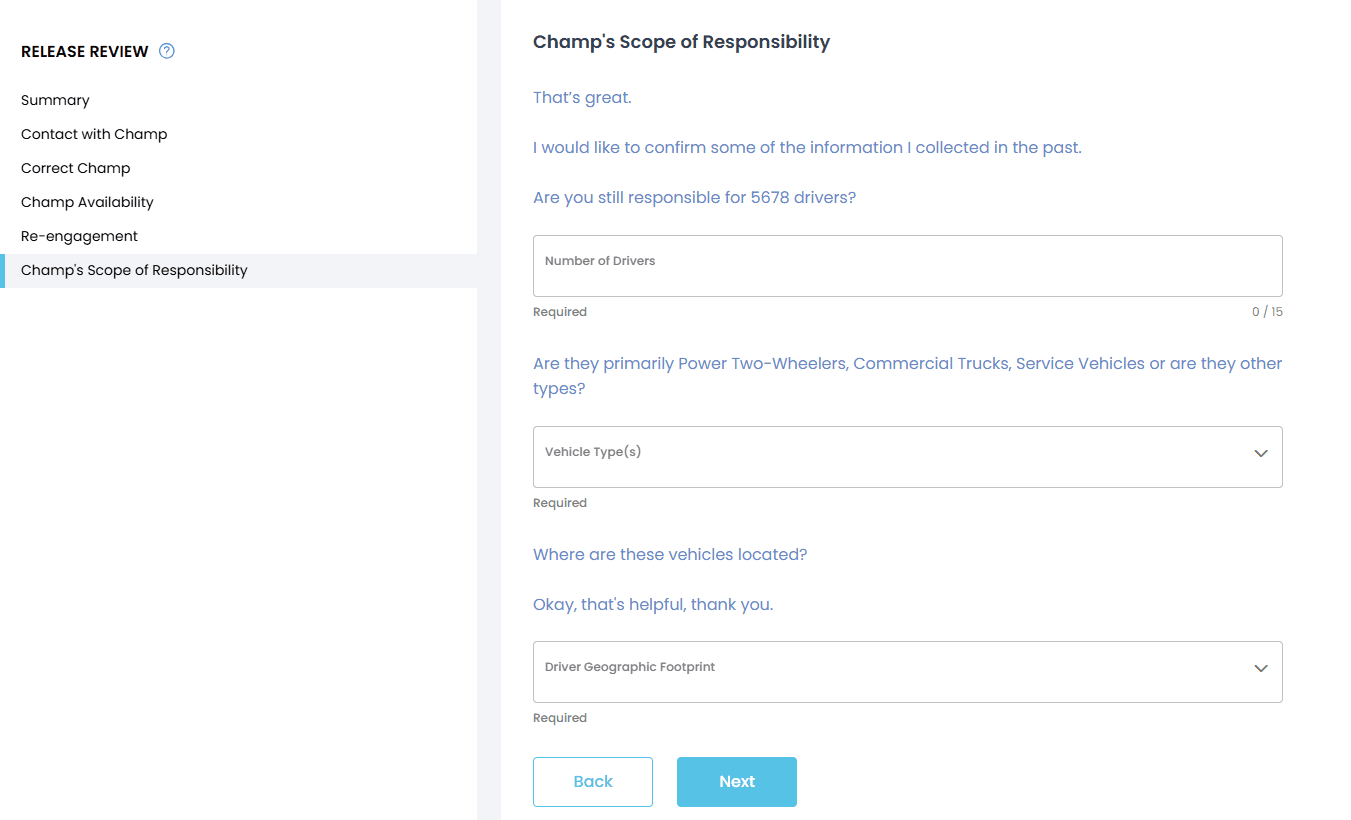This screenshot has height=820, width=1351.
Task: Click the Next button
Action: (737, 782)
